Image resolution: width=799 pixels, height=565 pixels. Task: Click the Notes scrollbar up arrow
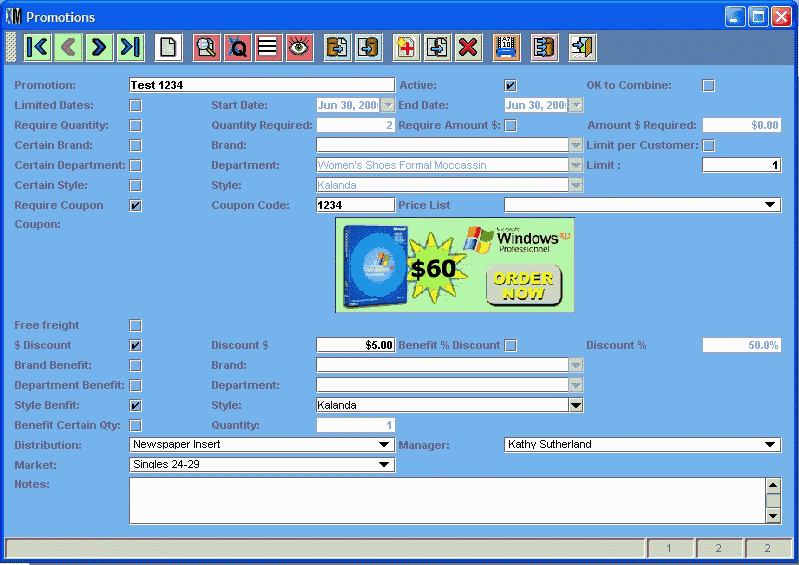(773, 485)
